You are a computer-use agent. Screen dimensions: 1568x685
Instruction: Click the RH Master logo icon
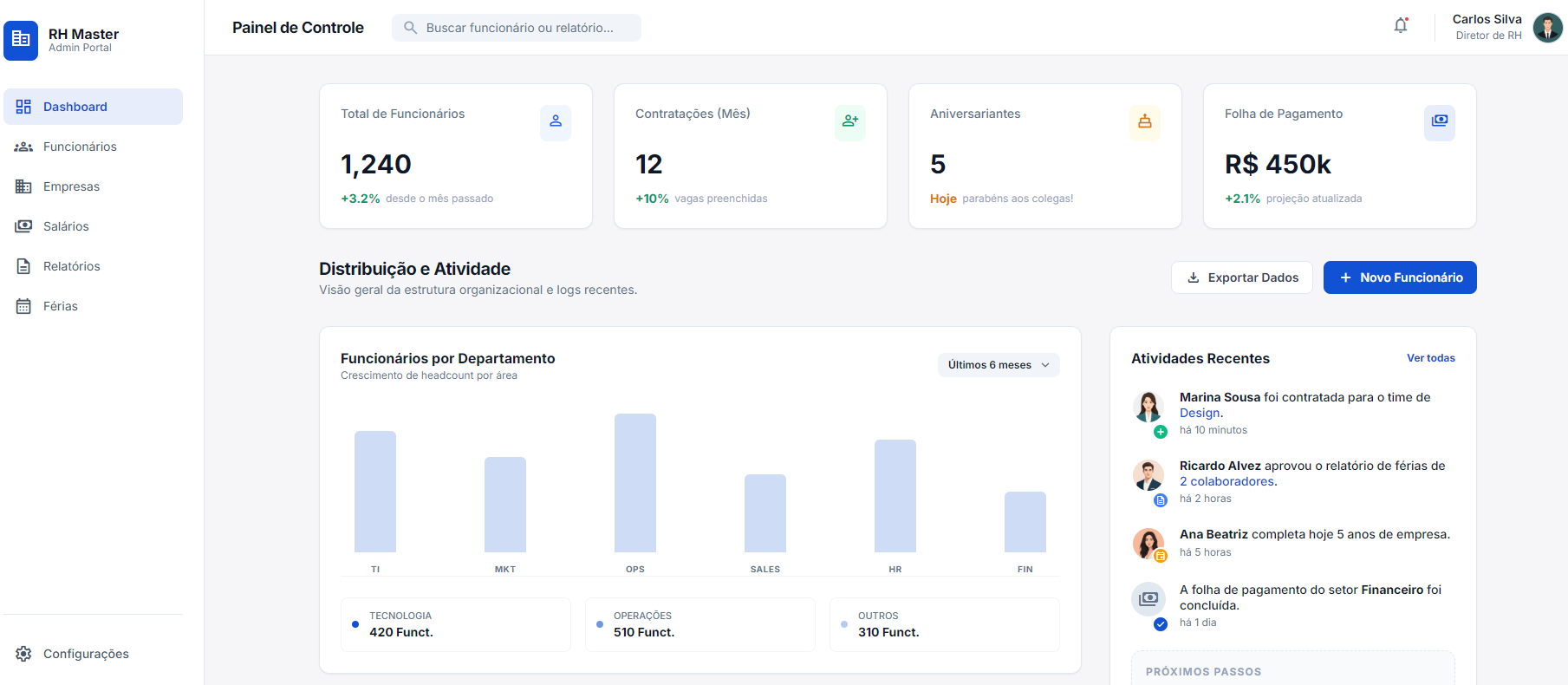[21, 40]
